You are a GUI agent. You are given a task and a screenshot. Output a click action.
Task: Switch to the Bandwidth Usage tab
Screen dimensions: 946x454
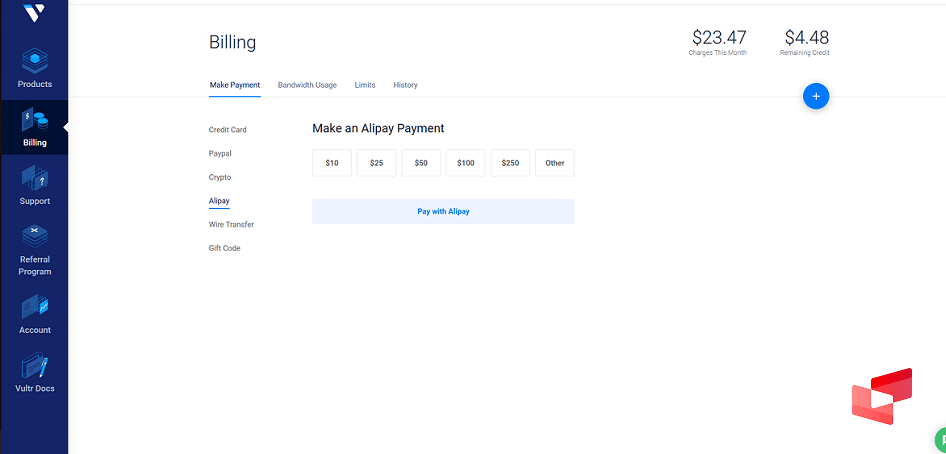coord(307,85)
